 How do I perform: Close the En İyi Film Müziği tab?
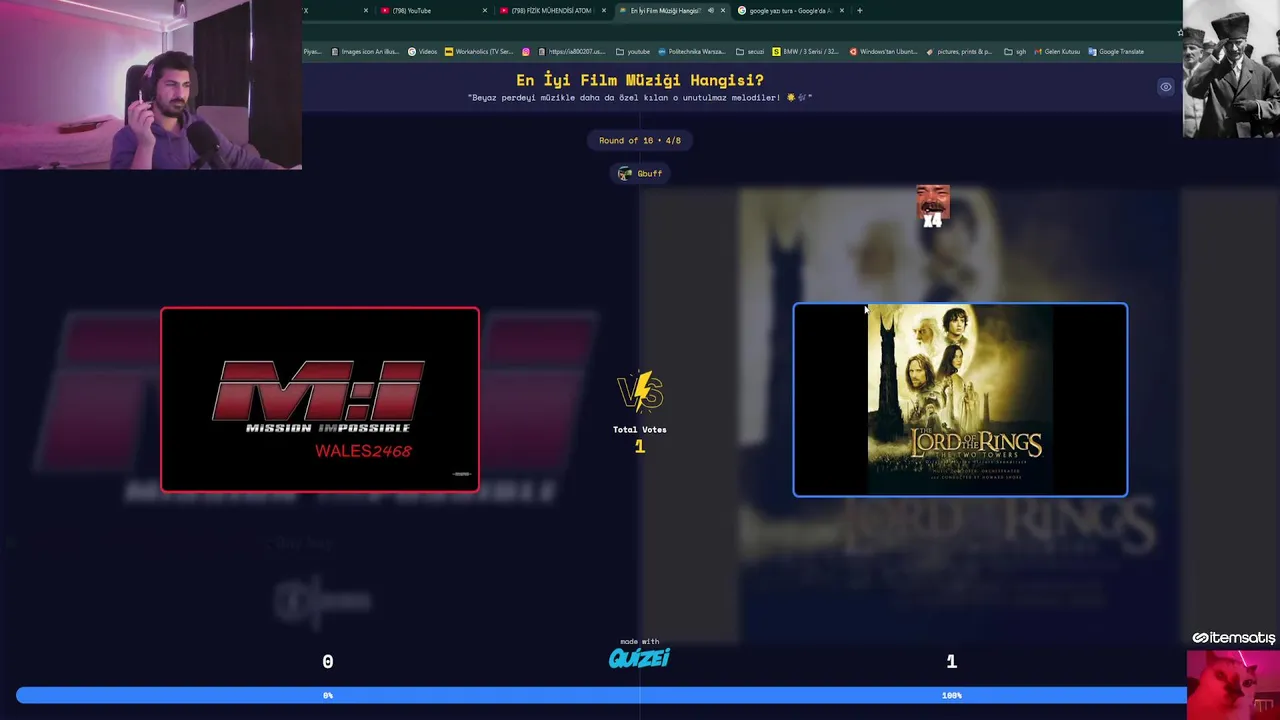coord(723,11)
